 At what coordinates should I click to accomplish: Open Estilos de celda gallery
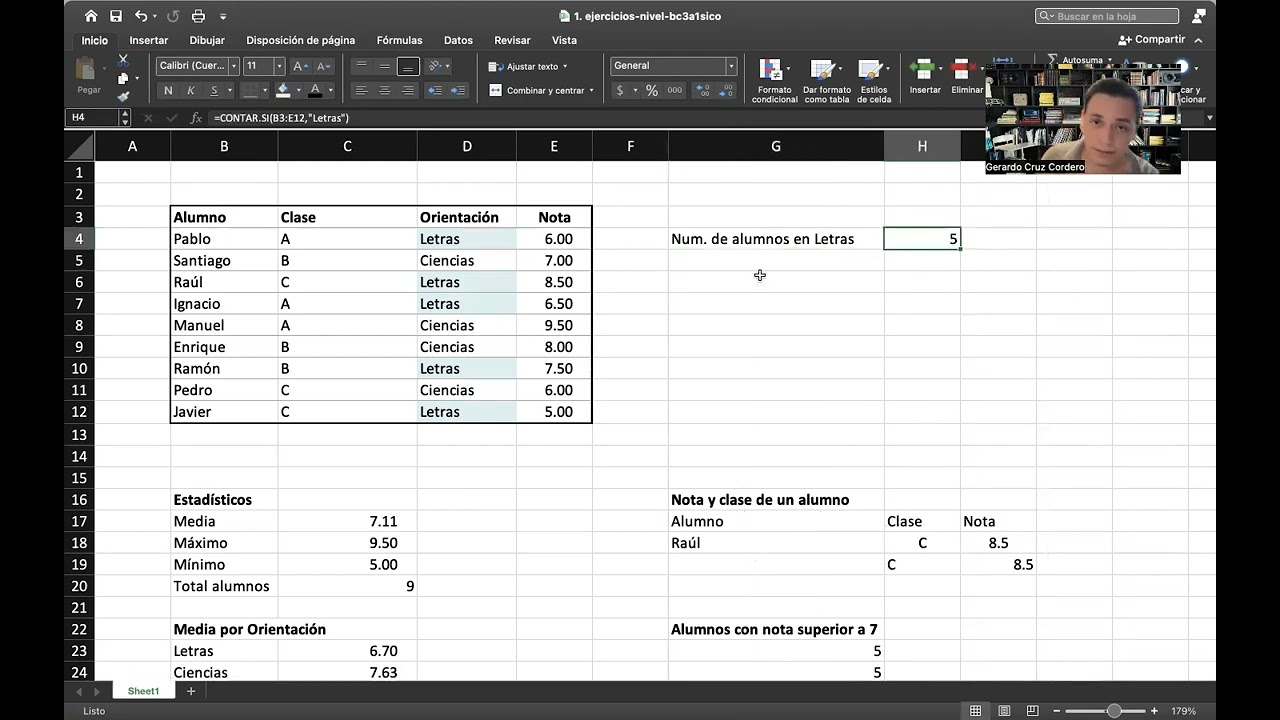873,81
